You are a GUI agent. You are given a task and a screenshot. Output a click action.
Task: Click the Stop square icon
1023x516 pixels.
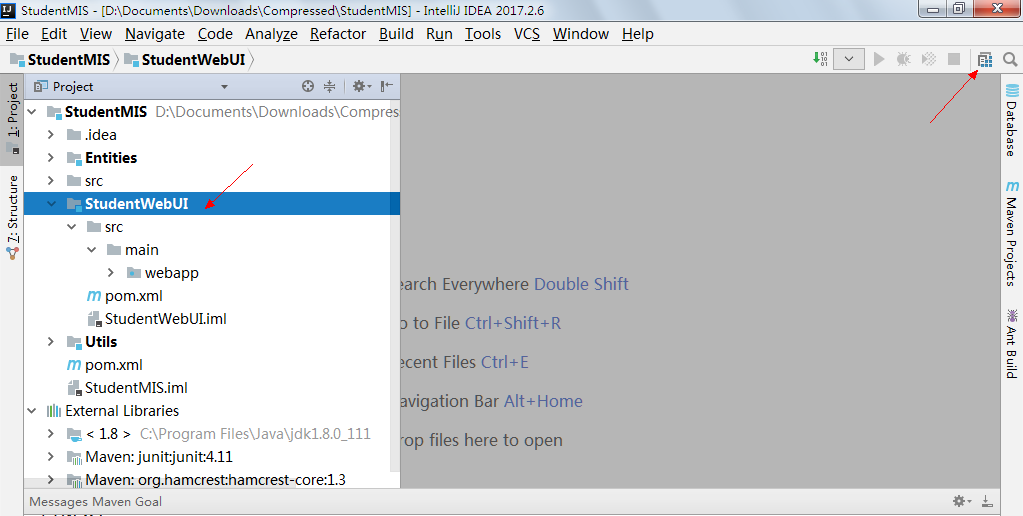pos(954,59)
